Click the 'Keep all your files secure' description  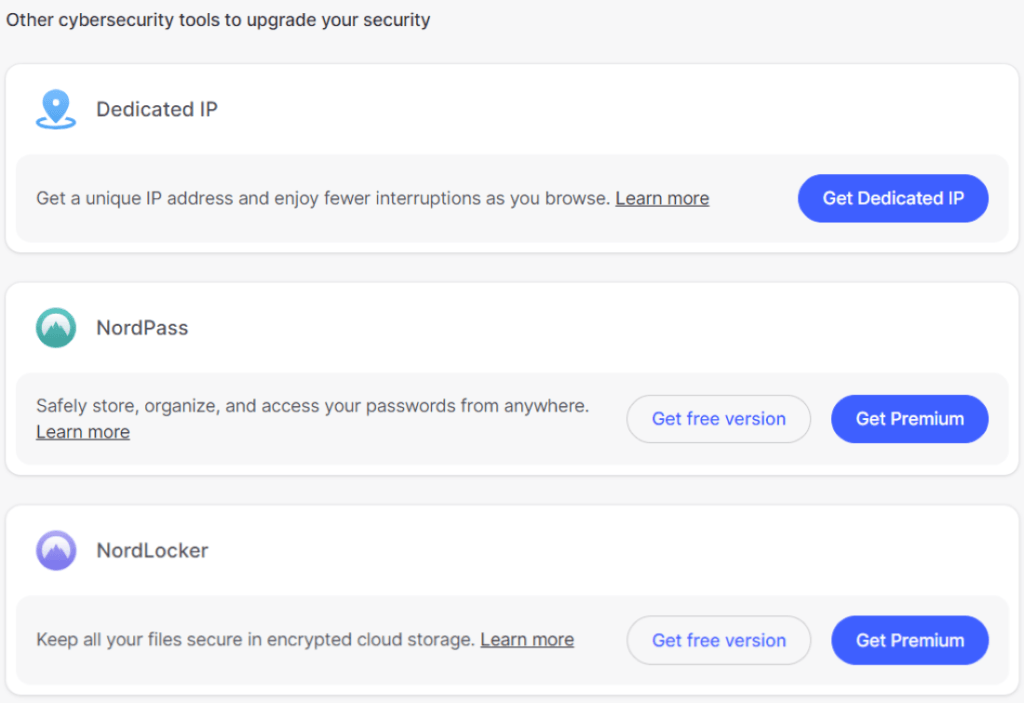(255, 640)
